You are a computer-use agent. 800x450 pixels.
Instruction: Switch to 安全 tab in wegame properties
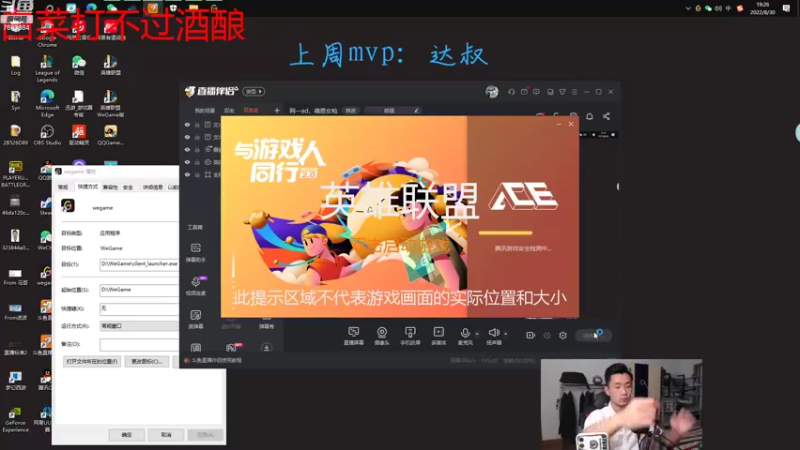tap(128, 187)
